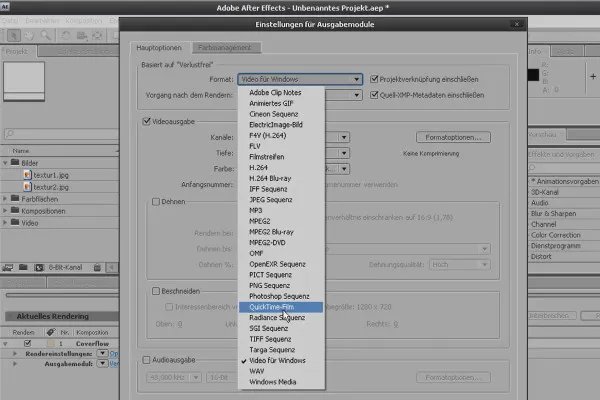Screen dimensions: 600x400
Task: Click the trash icon in Projekt panel
Action: [97, 267]
